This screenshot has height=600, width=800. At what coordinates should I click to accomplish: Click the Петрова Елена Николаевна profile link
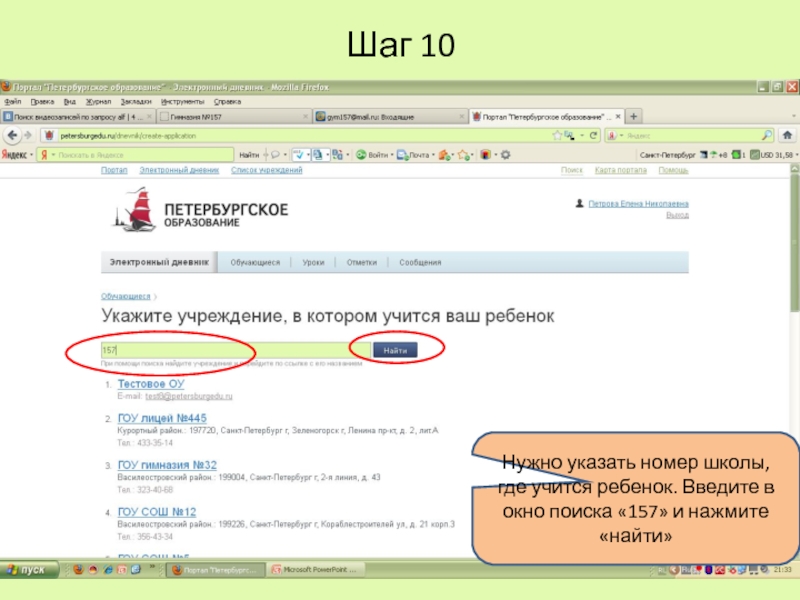[638, 204]
